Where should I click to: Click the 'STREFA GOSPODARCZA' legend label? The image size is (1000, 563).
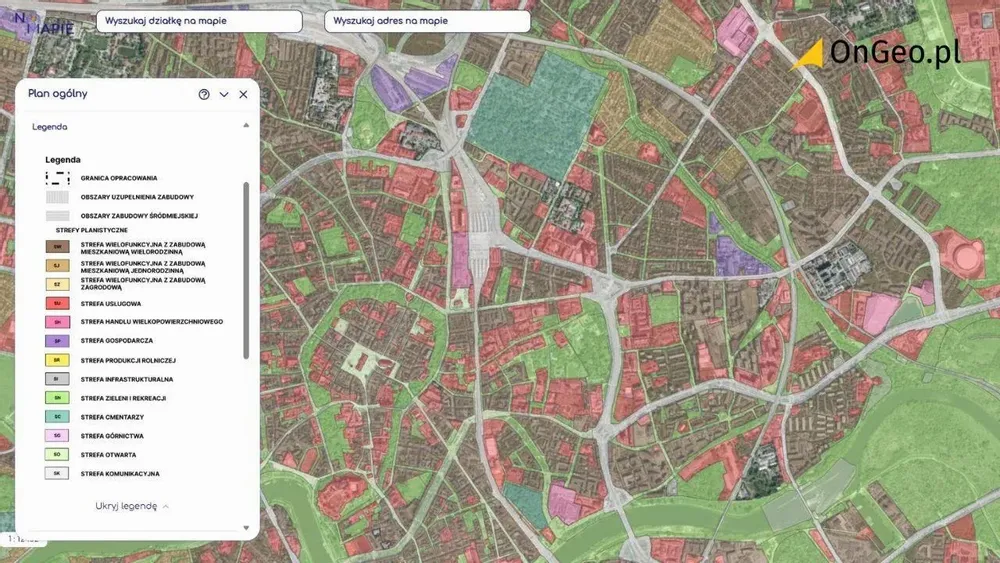[117, 341]
